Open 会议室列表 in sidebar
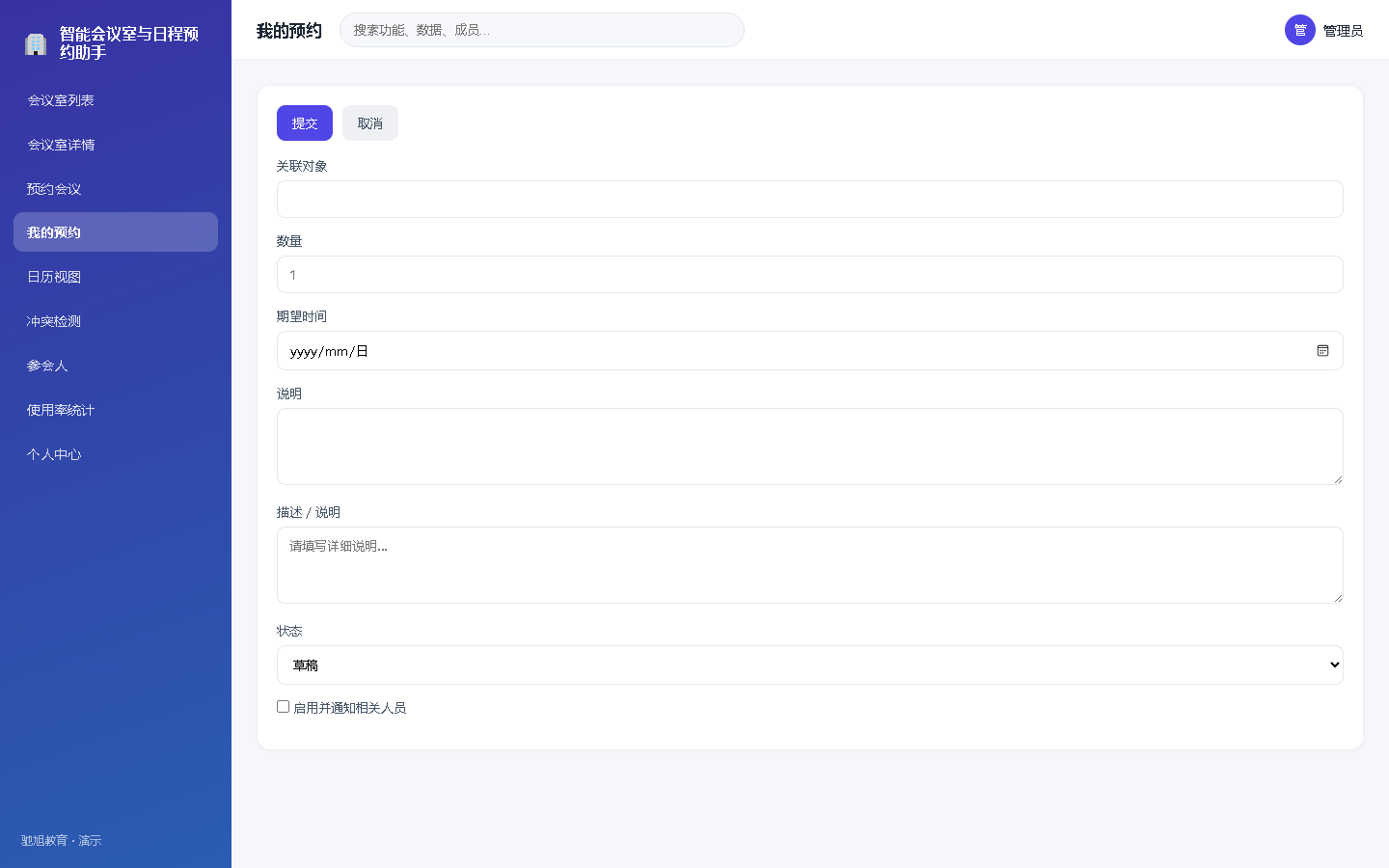Screen dimensions: 1389x868 click(x=116, y=100)
